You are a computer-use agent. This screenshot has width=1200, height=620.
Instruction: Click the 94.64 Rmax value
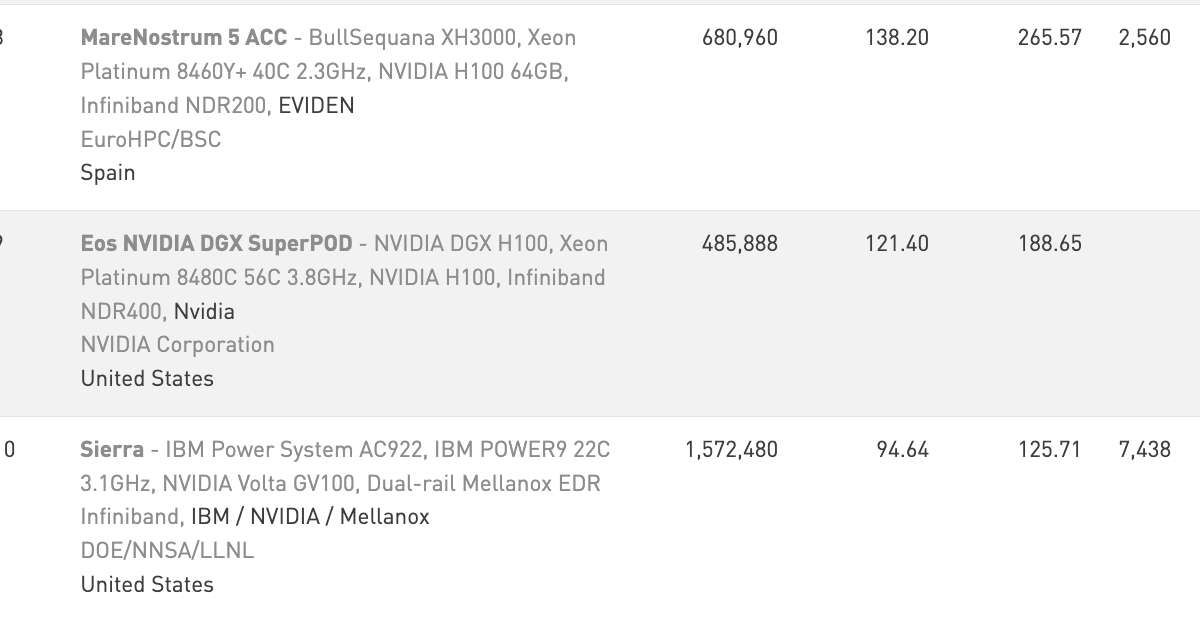(x=903, y=450)
